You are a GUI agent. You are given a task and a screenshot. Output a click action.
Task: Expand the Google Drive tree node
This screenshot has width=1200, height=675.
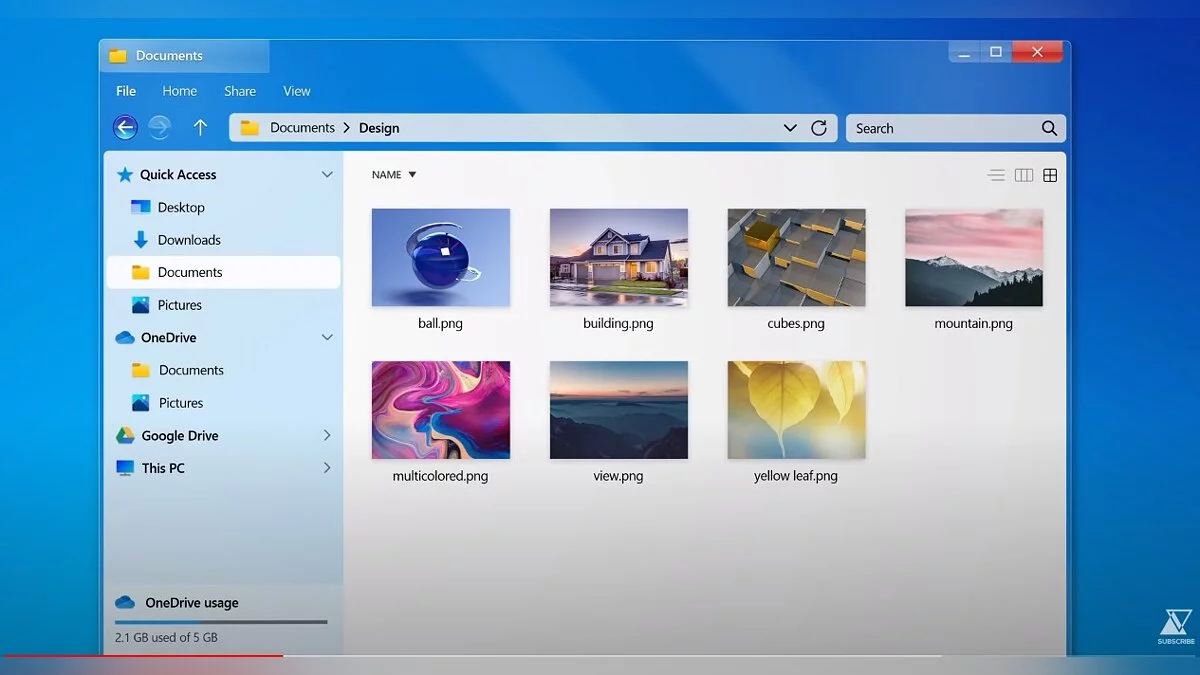326,436
